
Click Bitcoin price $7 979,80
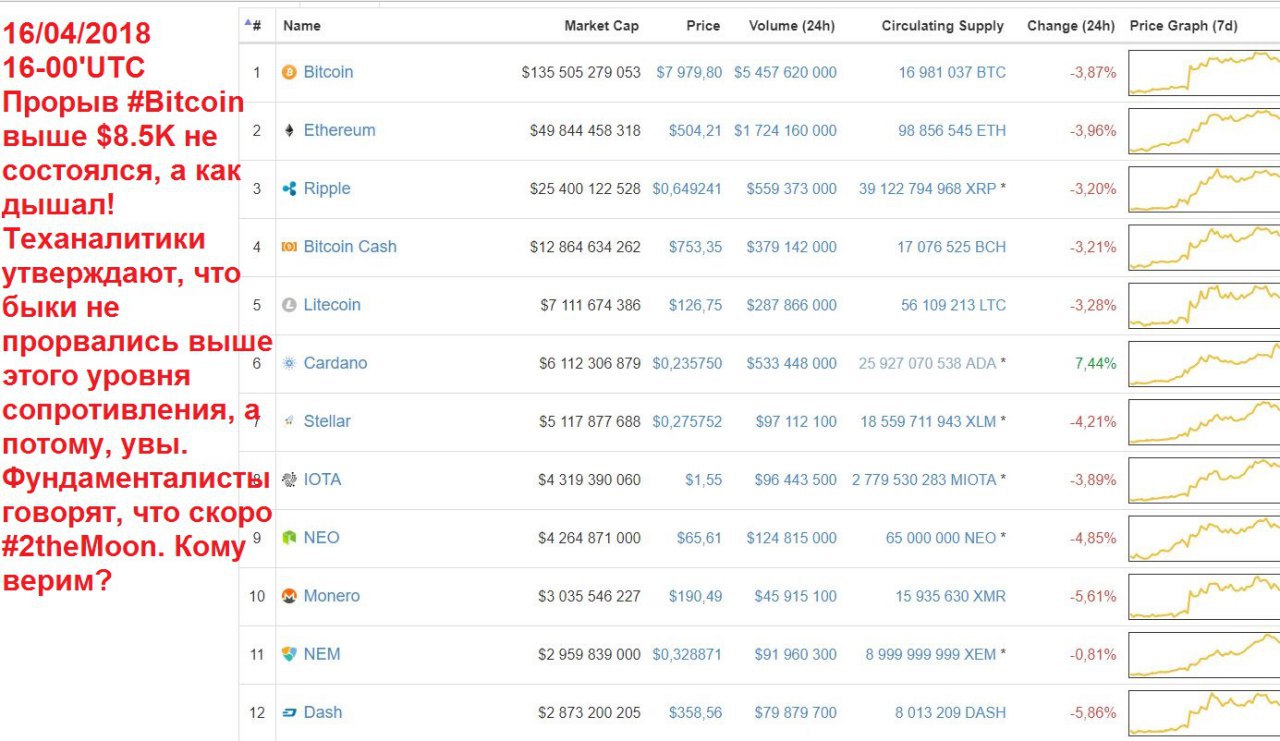click(x=689, y=72)
